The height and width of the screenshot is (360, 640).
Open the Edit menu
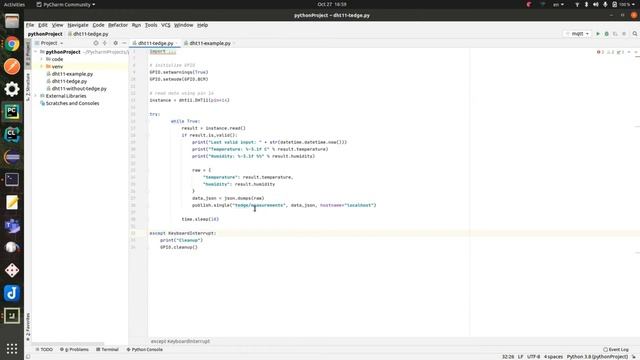(43, 25)
